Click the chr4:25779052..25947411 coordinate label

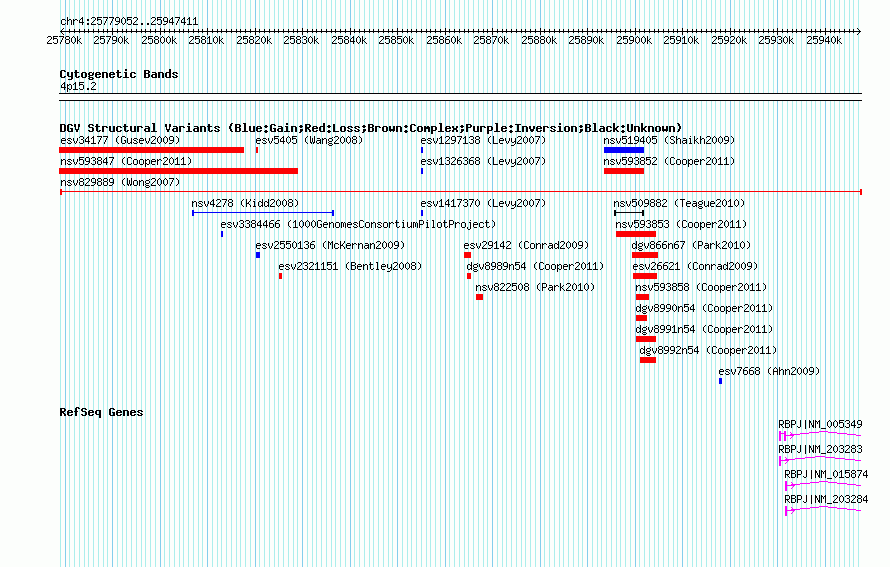click(x=129, y=22)
